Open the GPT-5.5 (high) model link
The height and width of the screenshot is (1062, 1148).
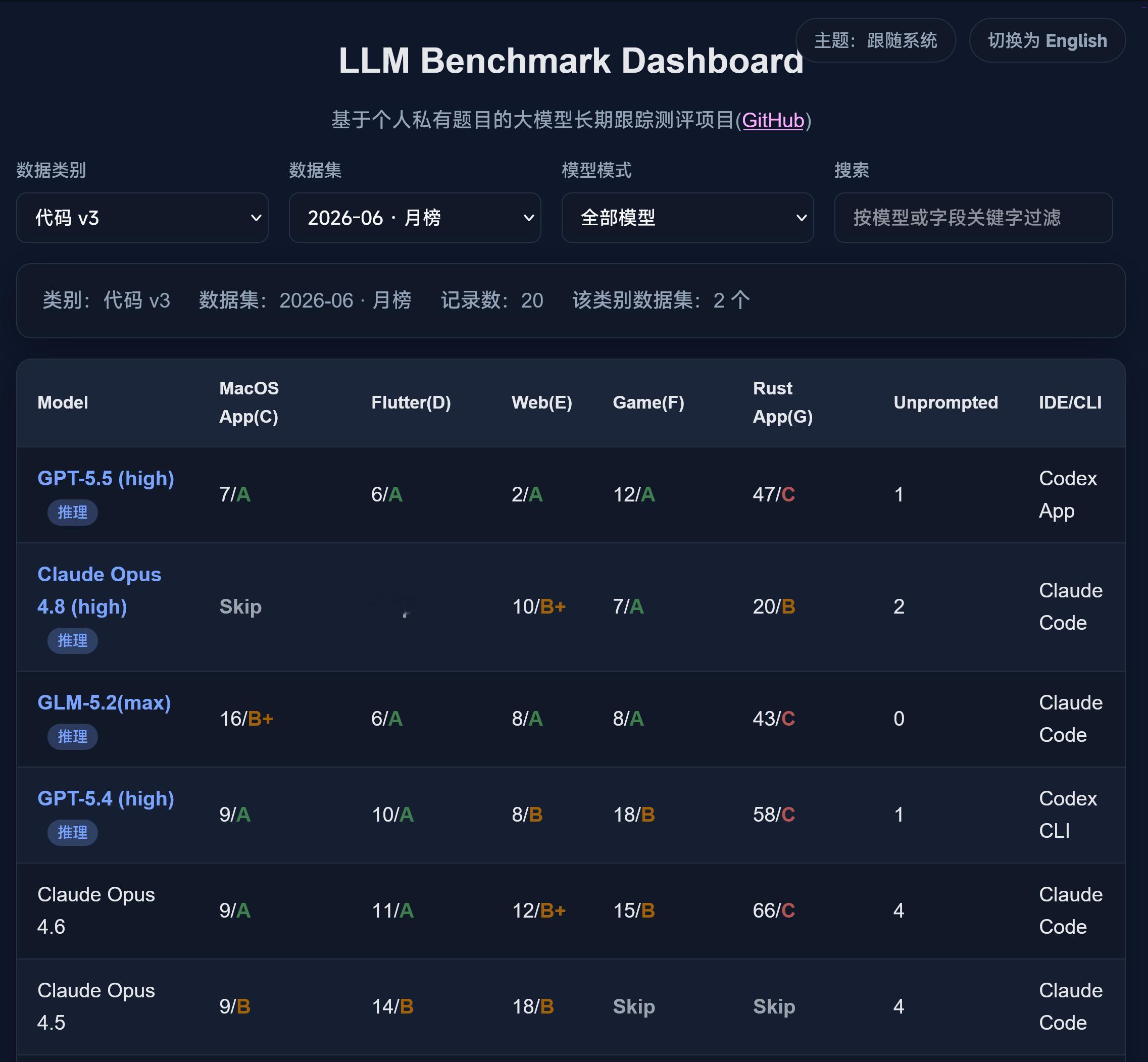click(106, 479)
